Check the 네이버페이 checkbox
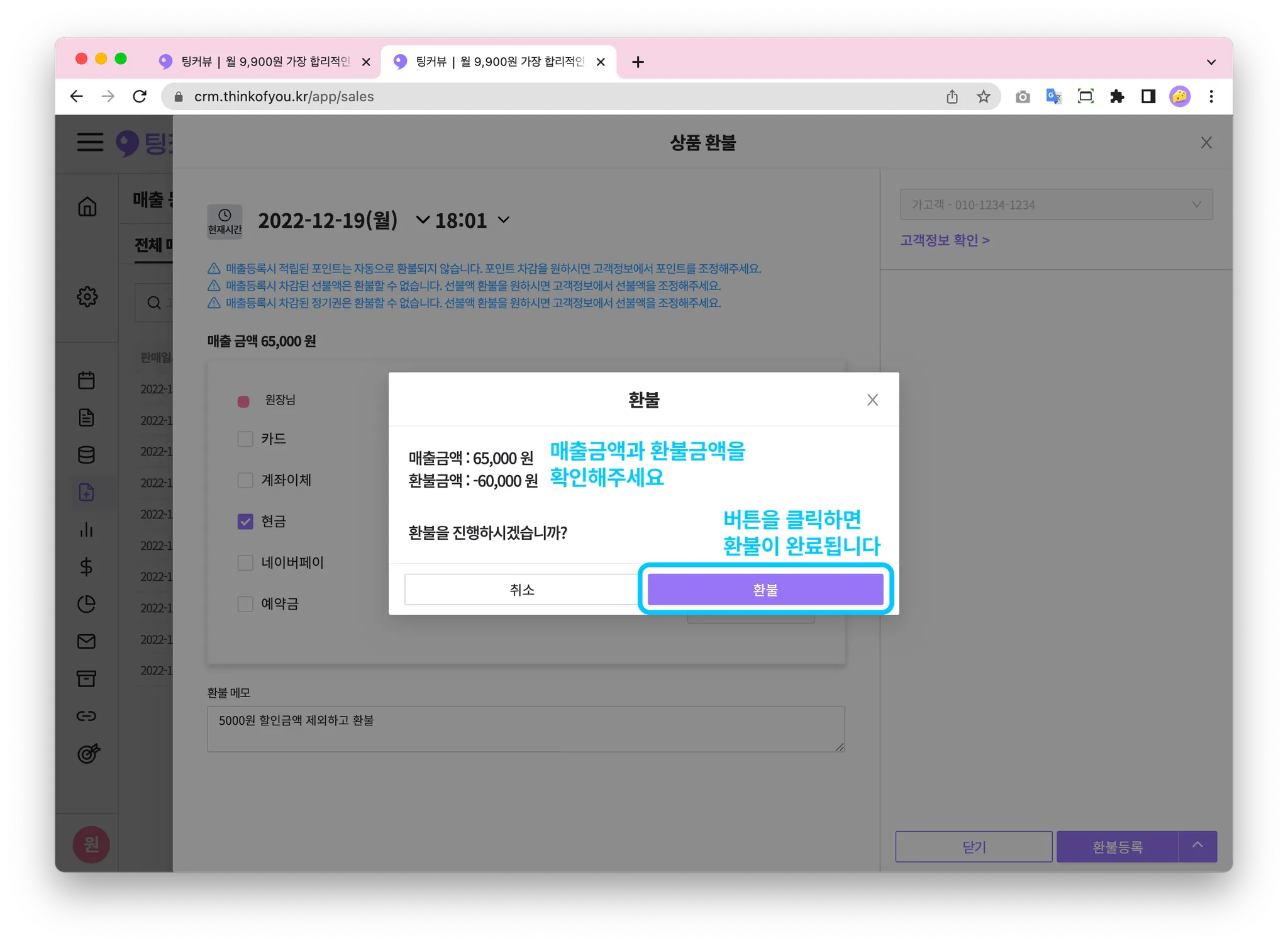This screenshot has width=1288, height=945. click(x=245, y=562)
